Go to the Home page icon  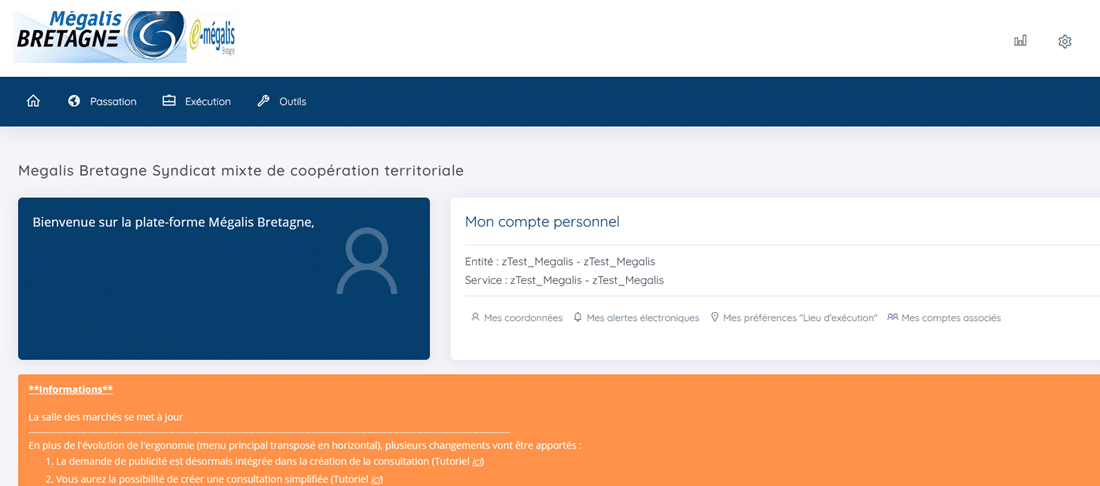pyautogui.click(x=33, y=101)
